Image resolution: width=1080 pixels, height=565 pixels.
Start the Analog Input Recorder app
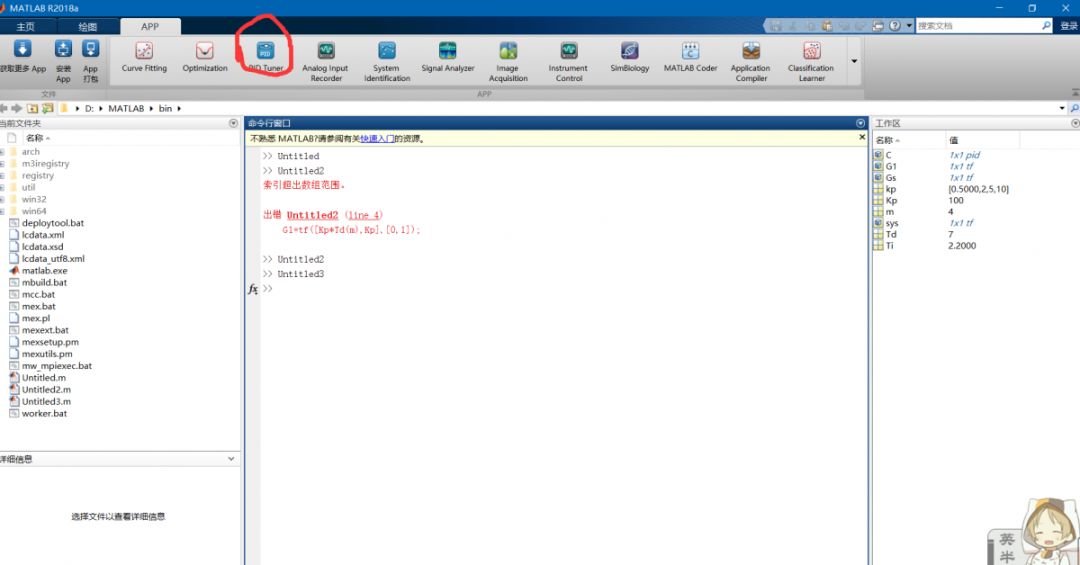pos(325,61)
